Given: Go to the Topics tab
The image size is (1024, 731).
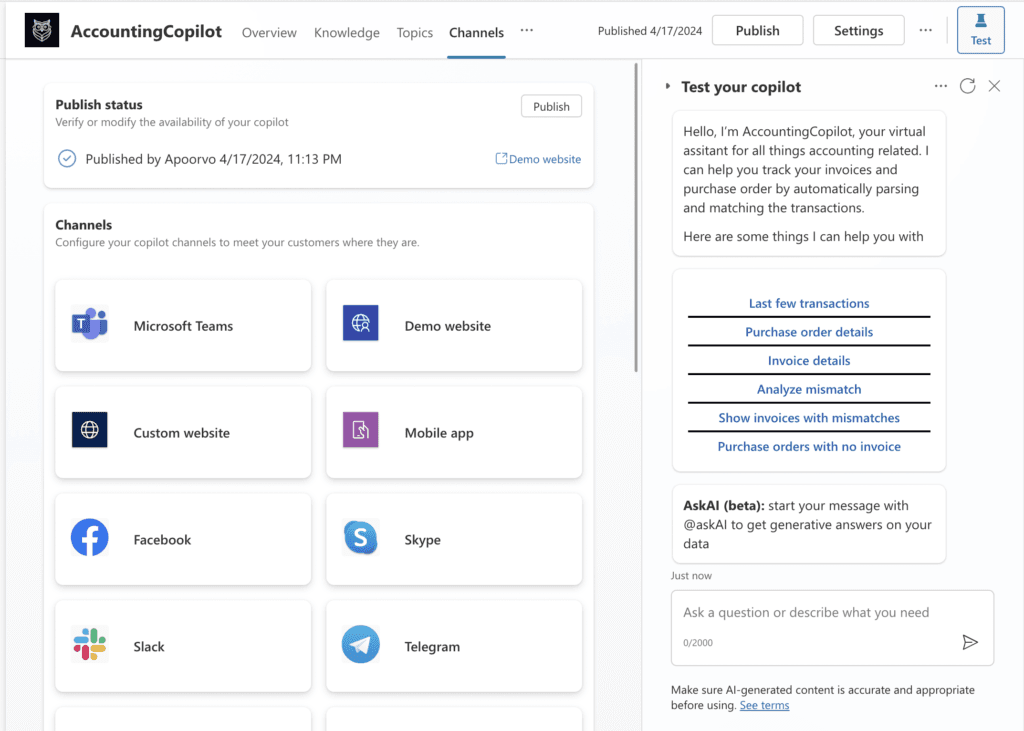Looking at the screenshot, I should coord(414,32).
